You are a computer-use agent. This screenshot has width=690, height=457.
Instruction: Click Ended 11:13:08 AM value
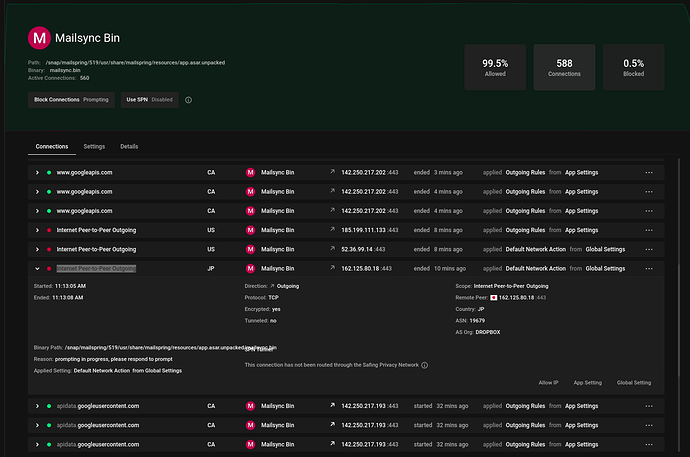point(68,297)
